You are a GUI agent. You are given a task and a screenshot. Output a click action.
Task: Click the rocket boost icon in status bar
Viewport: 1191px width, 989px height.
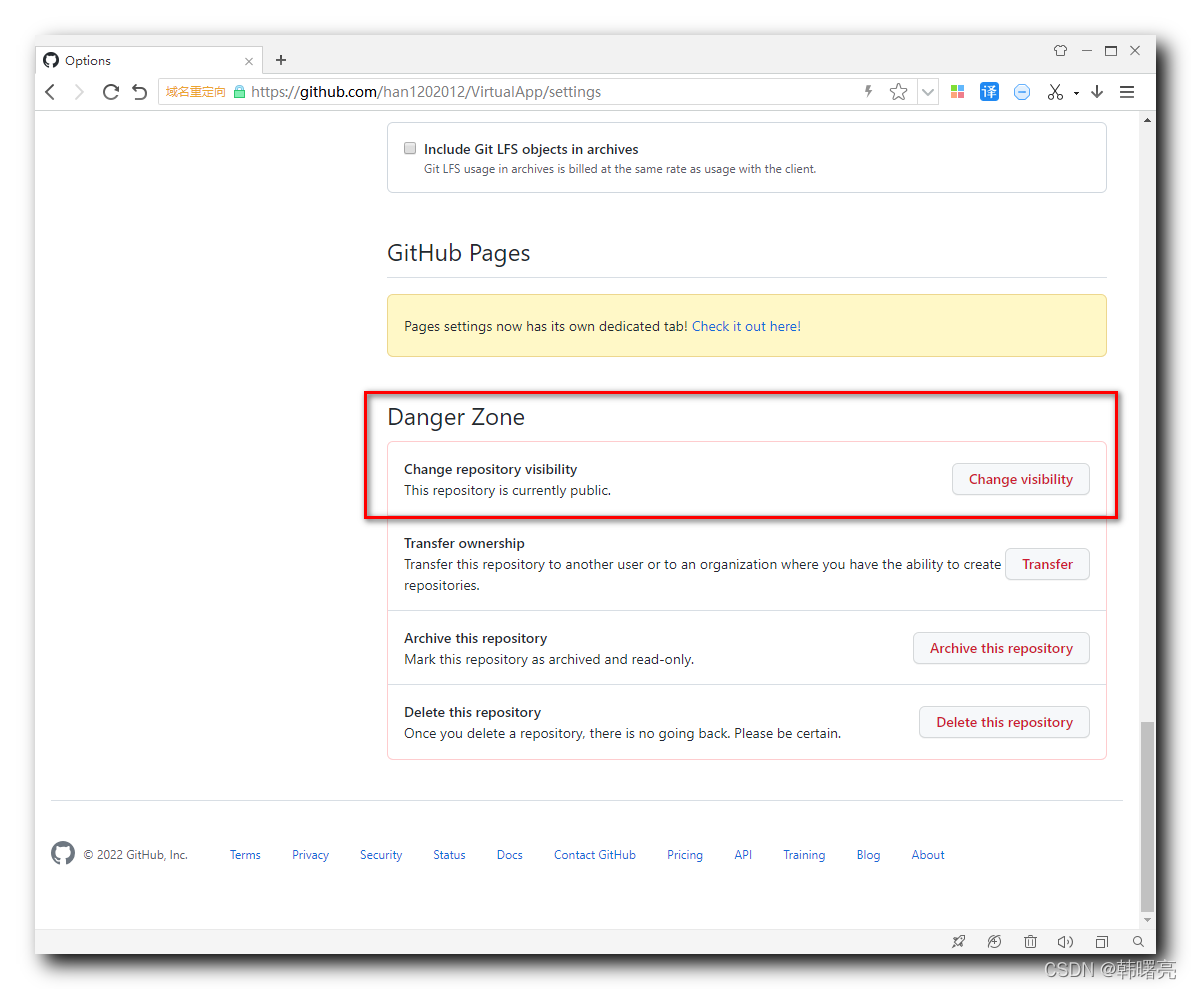(x=958, y=941)
